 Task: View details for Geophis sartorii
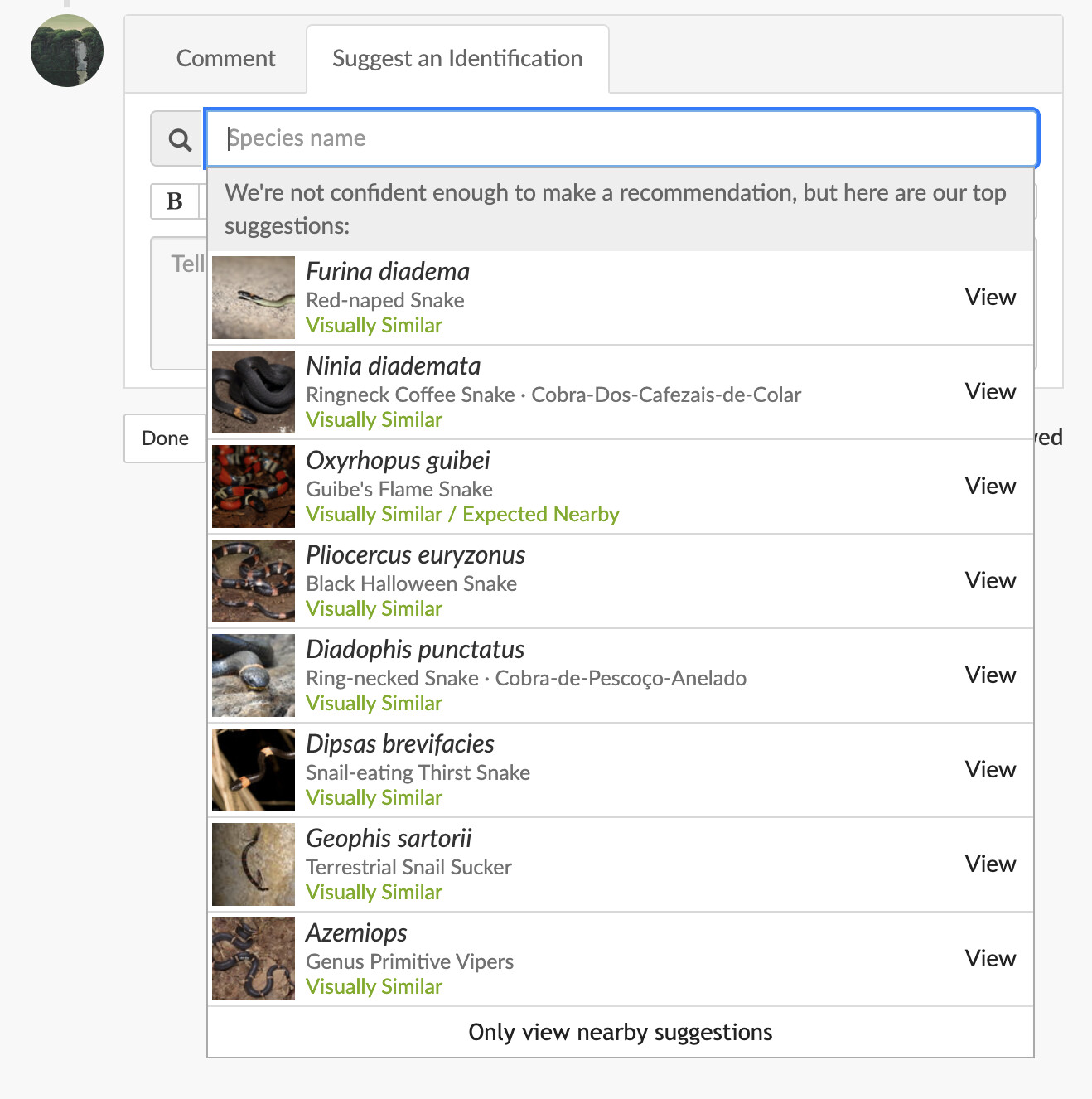coord(990,864)
